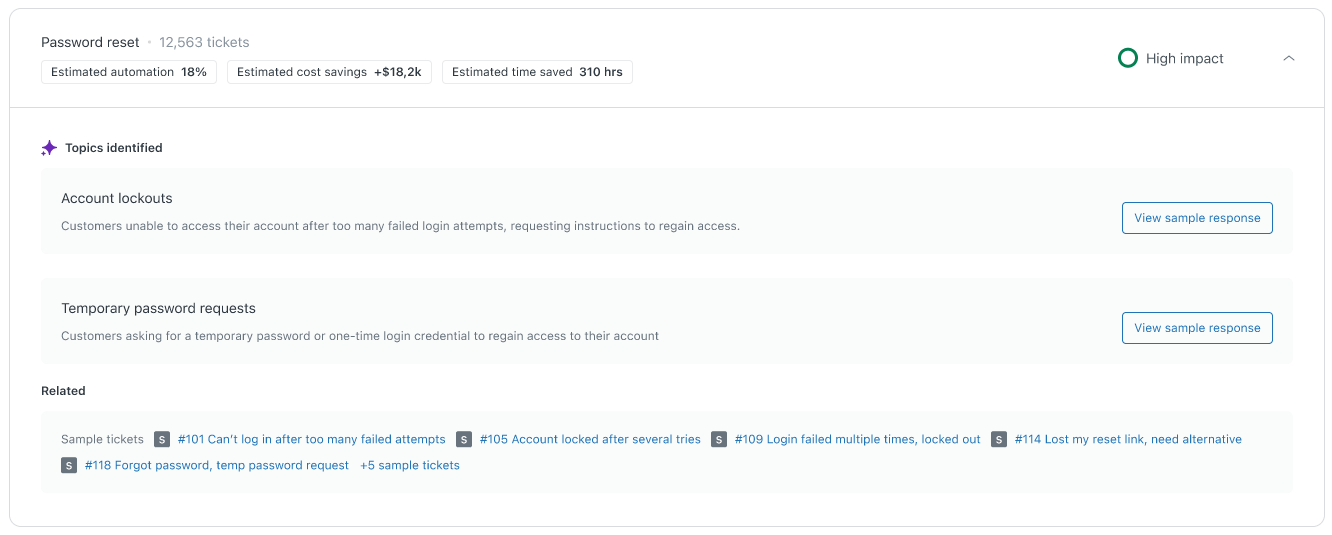Click the Estimated cost savings badge
Viewport: 1332px width, 535px height.
tap(329, 72)
